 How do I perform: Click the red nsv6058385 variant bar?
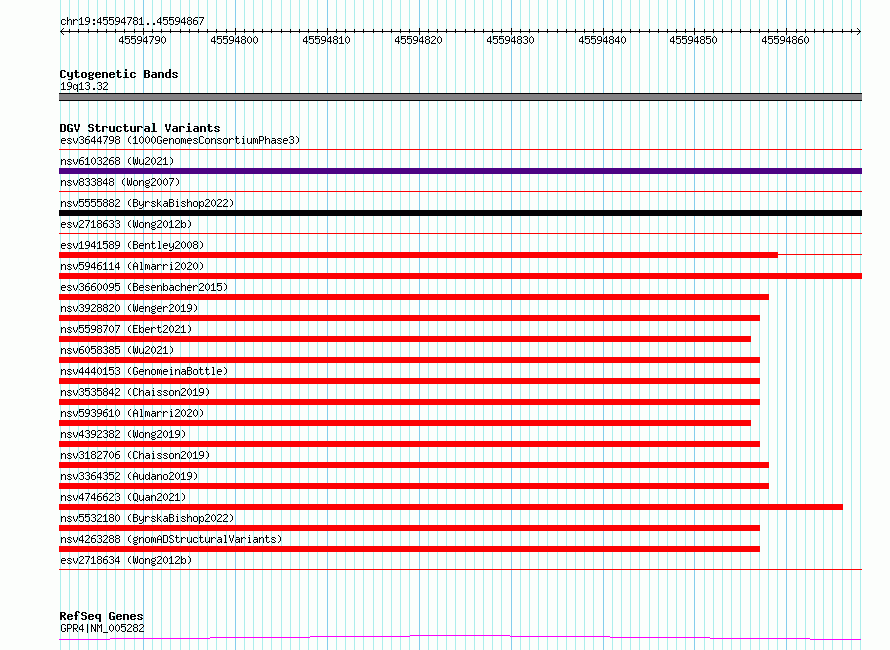(x=409, y=360)
